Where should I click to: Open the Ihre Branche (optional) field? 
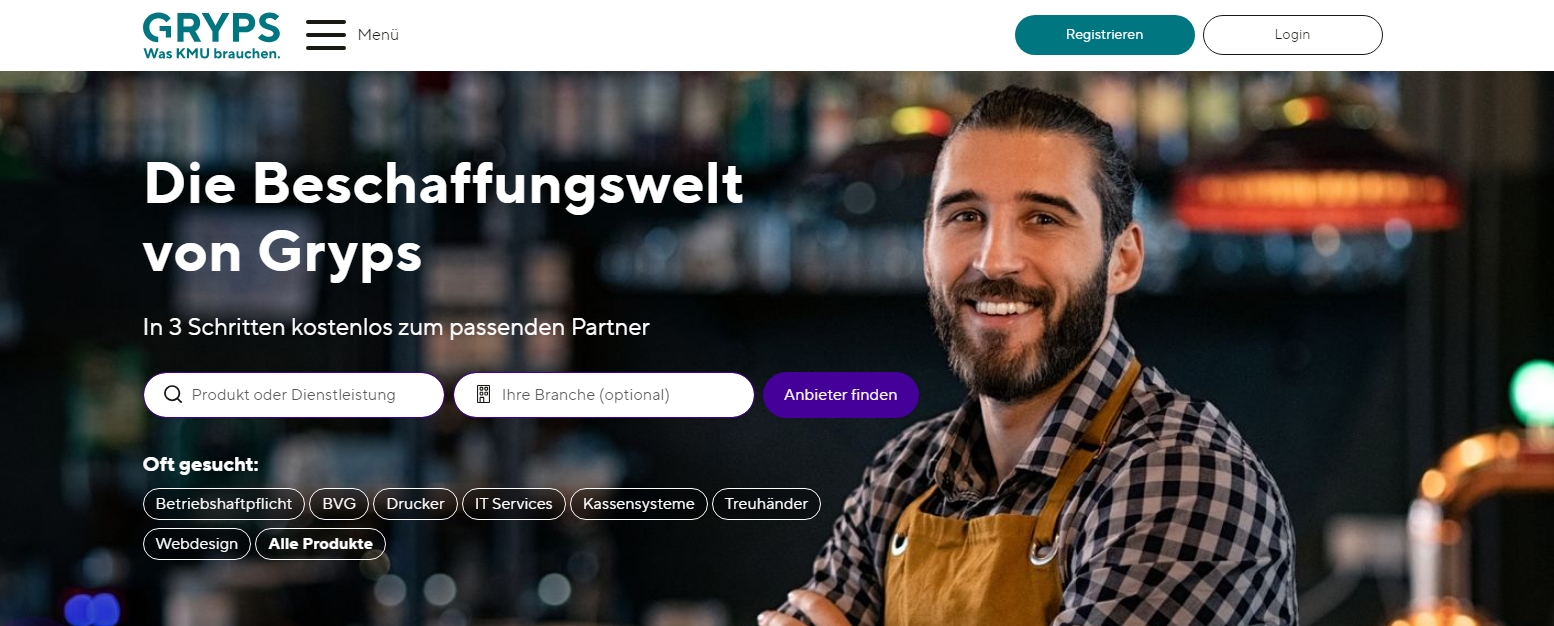pos(604,395)
